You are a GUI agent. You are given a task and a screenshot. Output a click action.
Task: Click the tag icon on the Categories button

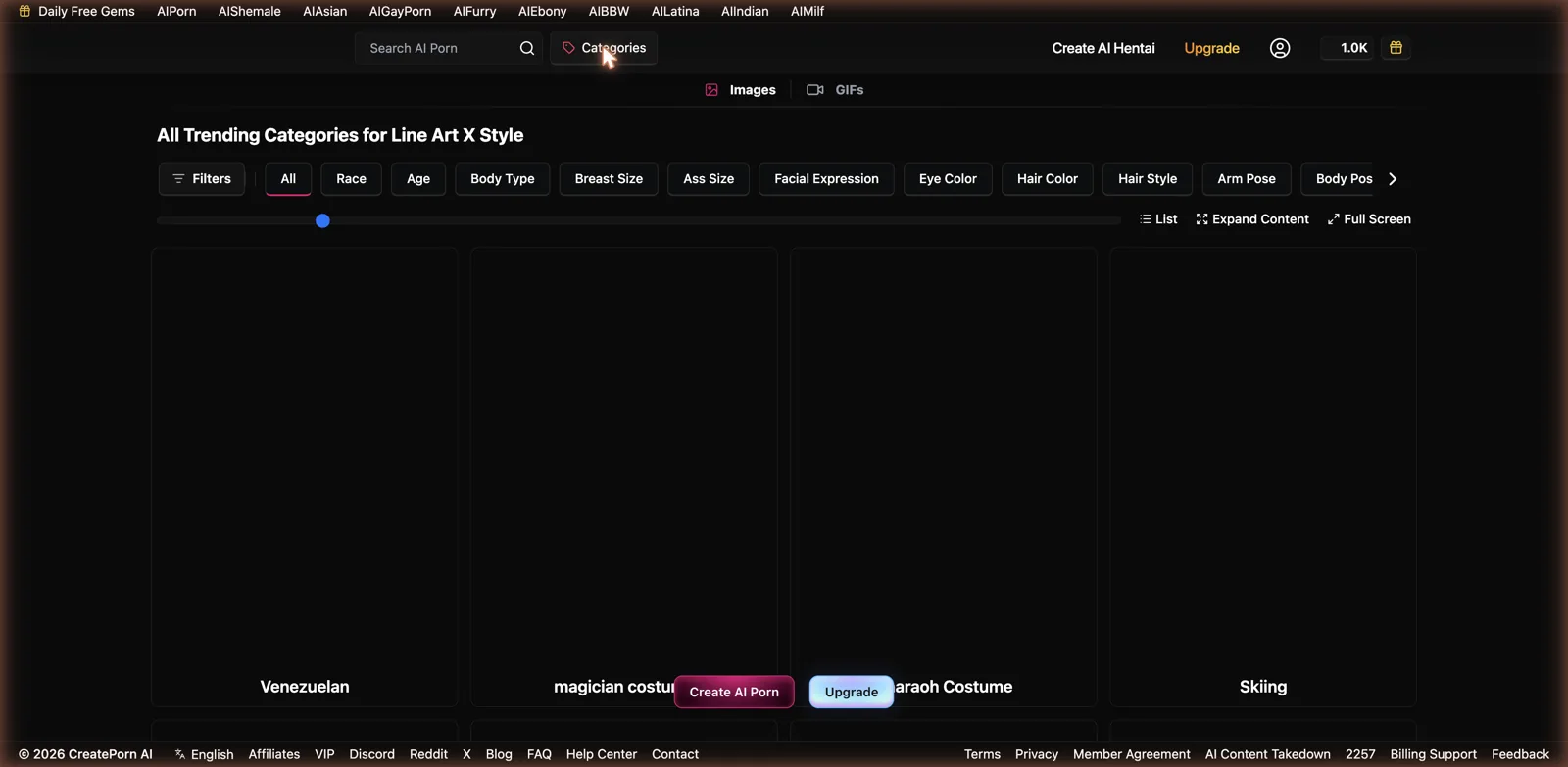568,48
